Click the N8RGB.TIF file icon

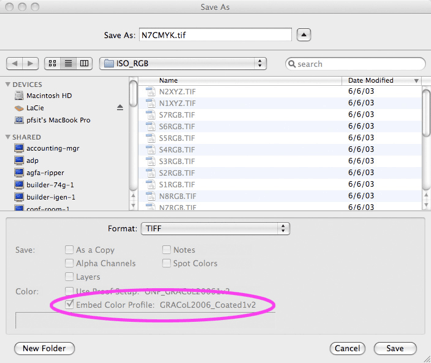click(x=151, y=196)
